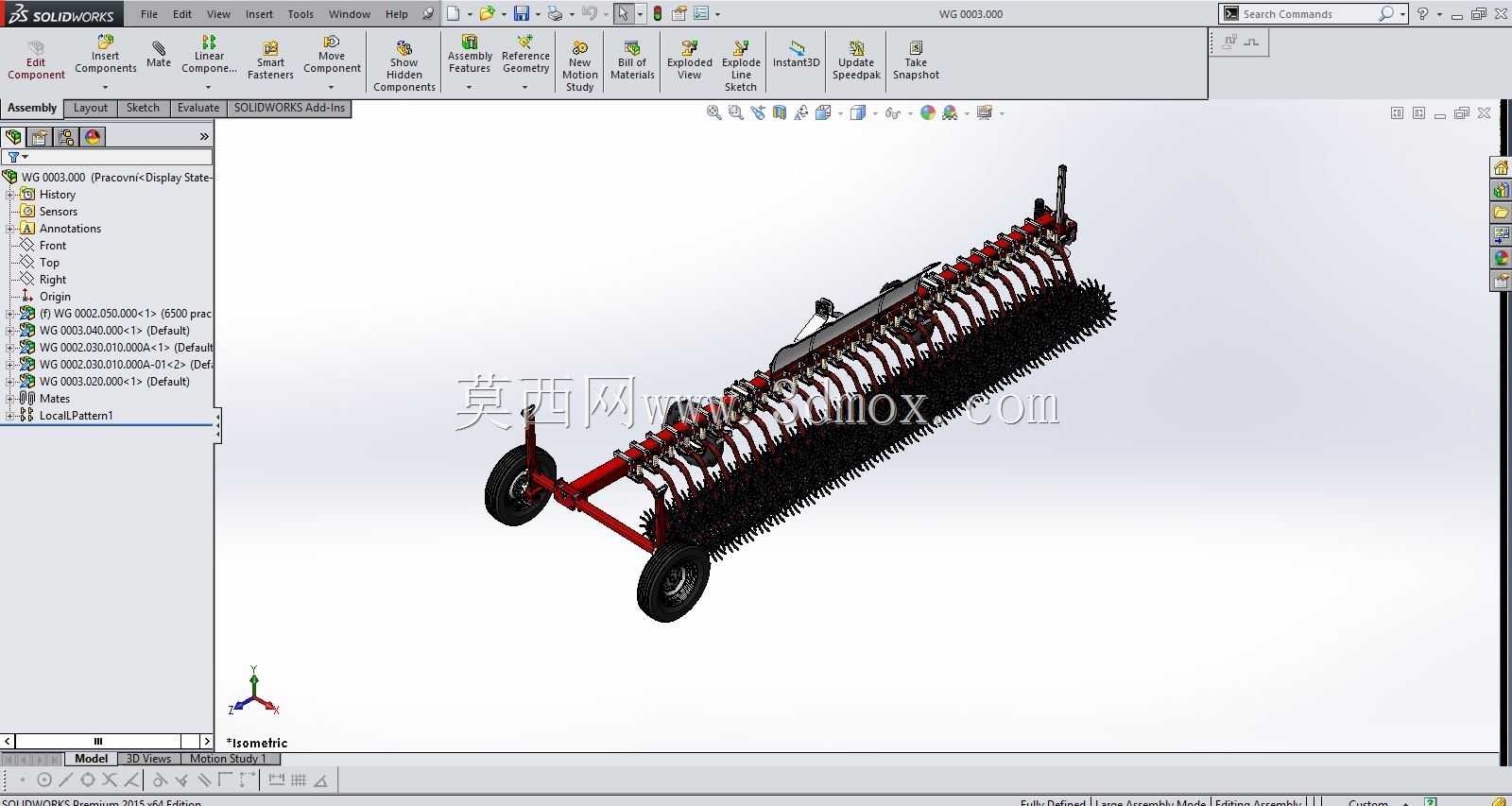This screenshot has height=806, width=1512.
Task: Open the Insert menu
Action: (259, 14)
